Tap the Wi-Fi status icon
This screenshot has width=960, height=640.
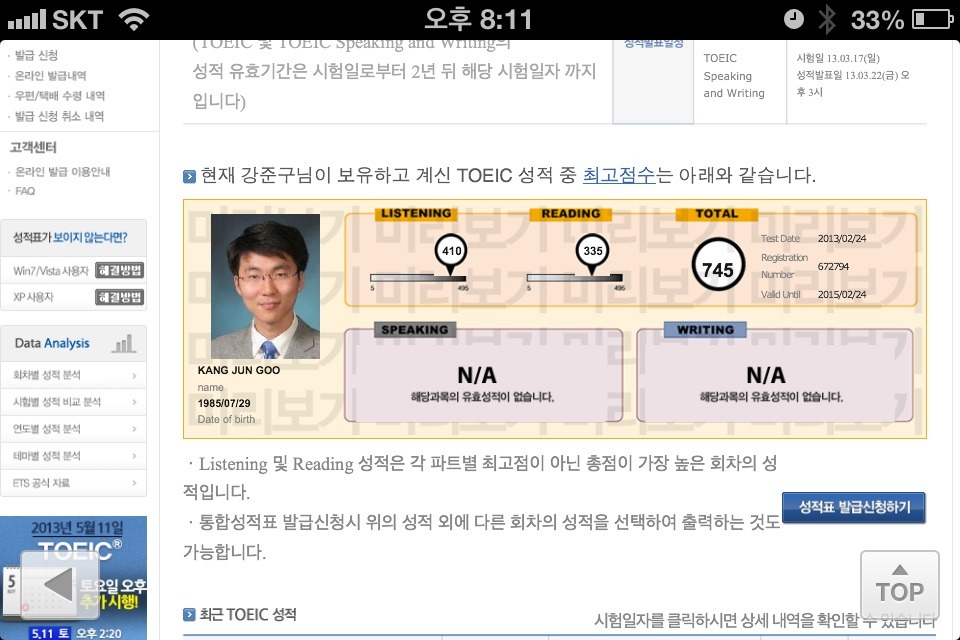tap(134, 19)
